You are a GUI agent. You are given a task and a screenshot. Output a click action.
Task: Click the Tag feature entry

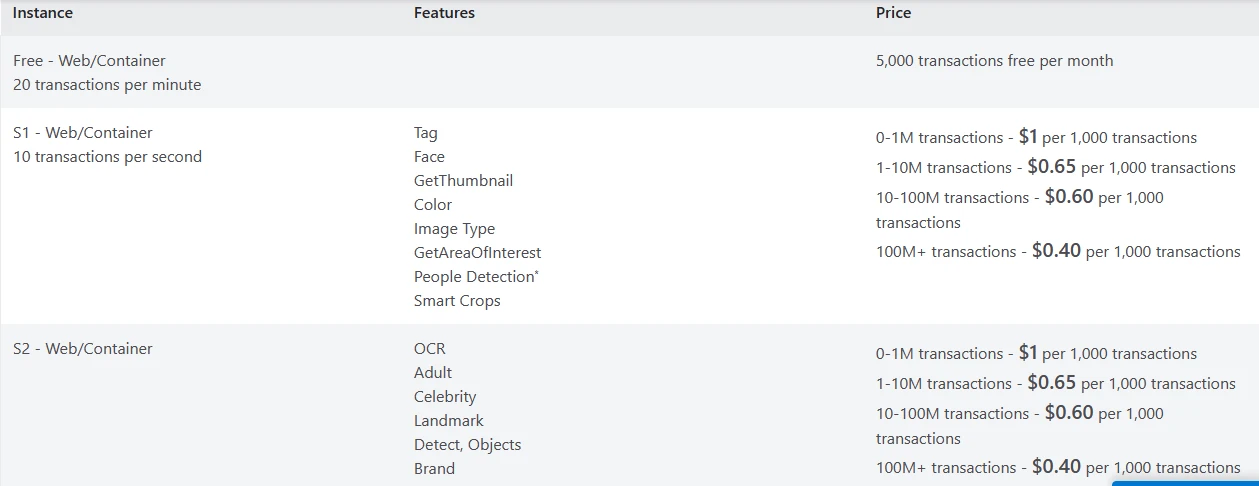coord(426,133)
